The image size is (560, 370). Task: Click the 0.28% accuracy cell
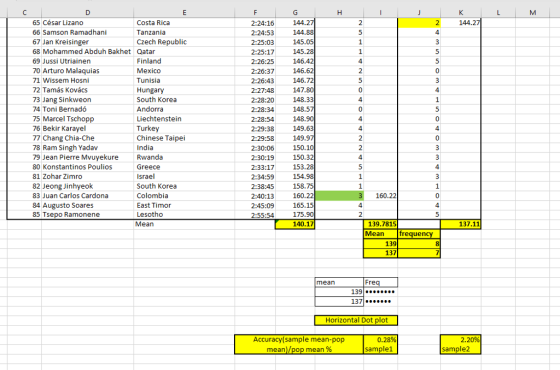(380, 340)
